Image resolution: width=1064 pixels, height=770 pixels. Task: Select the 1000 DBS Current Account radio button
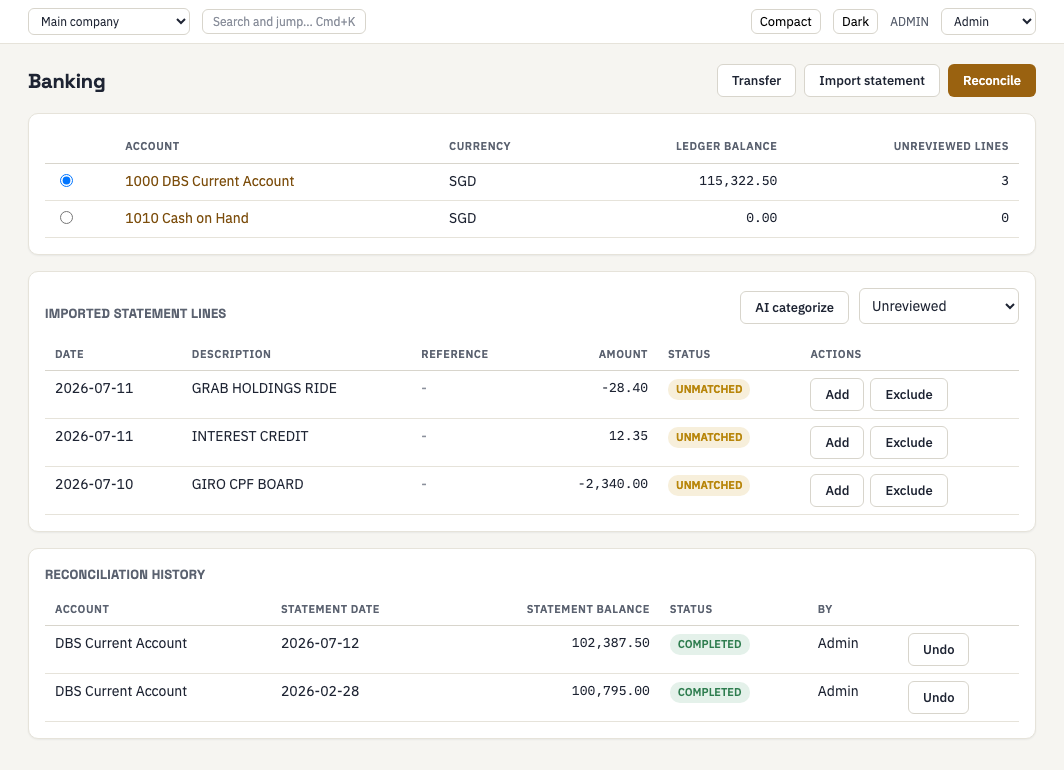(x=66, y=180)
